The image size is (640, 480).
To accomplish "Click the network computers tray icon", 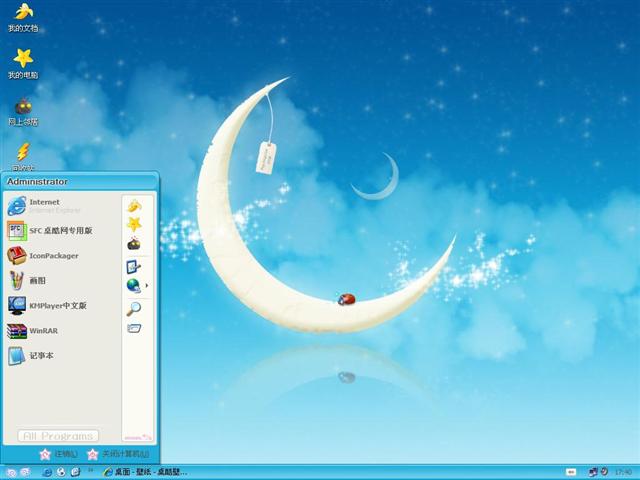I will pos(593,472).
